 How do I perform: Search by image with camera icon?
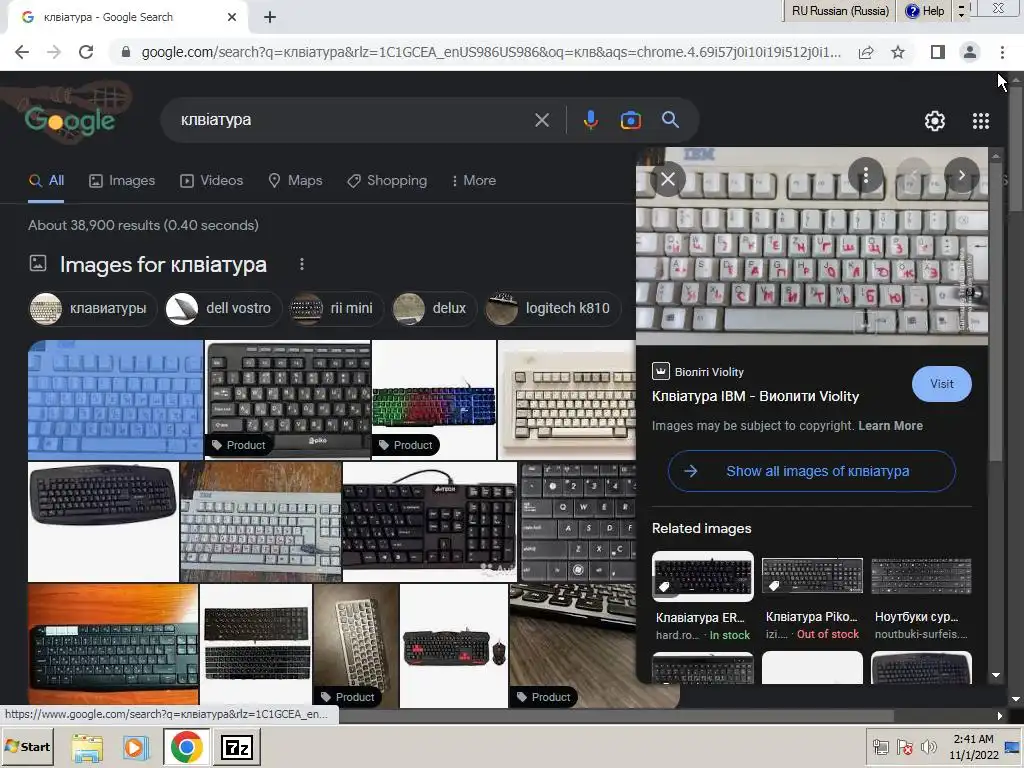click(x=630, y=120)
